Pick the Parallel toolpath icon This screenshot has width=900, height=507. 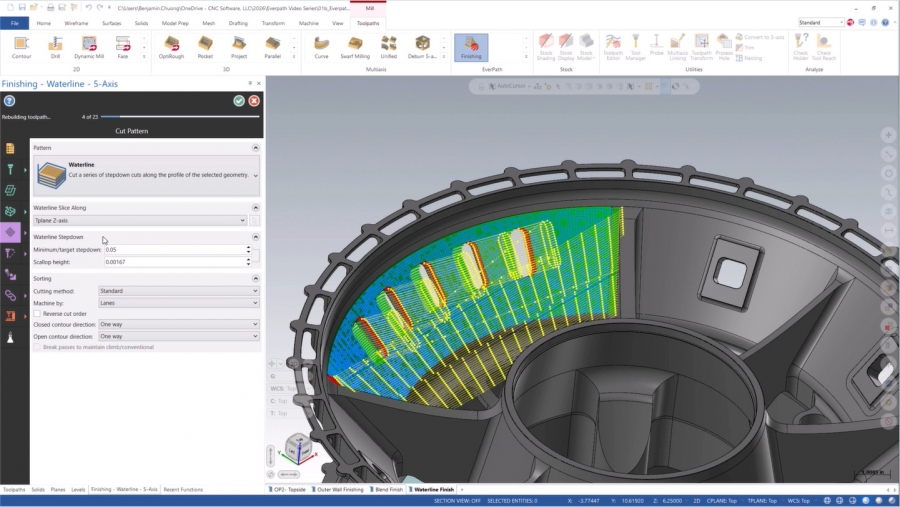273,47
